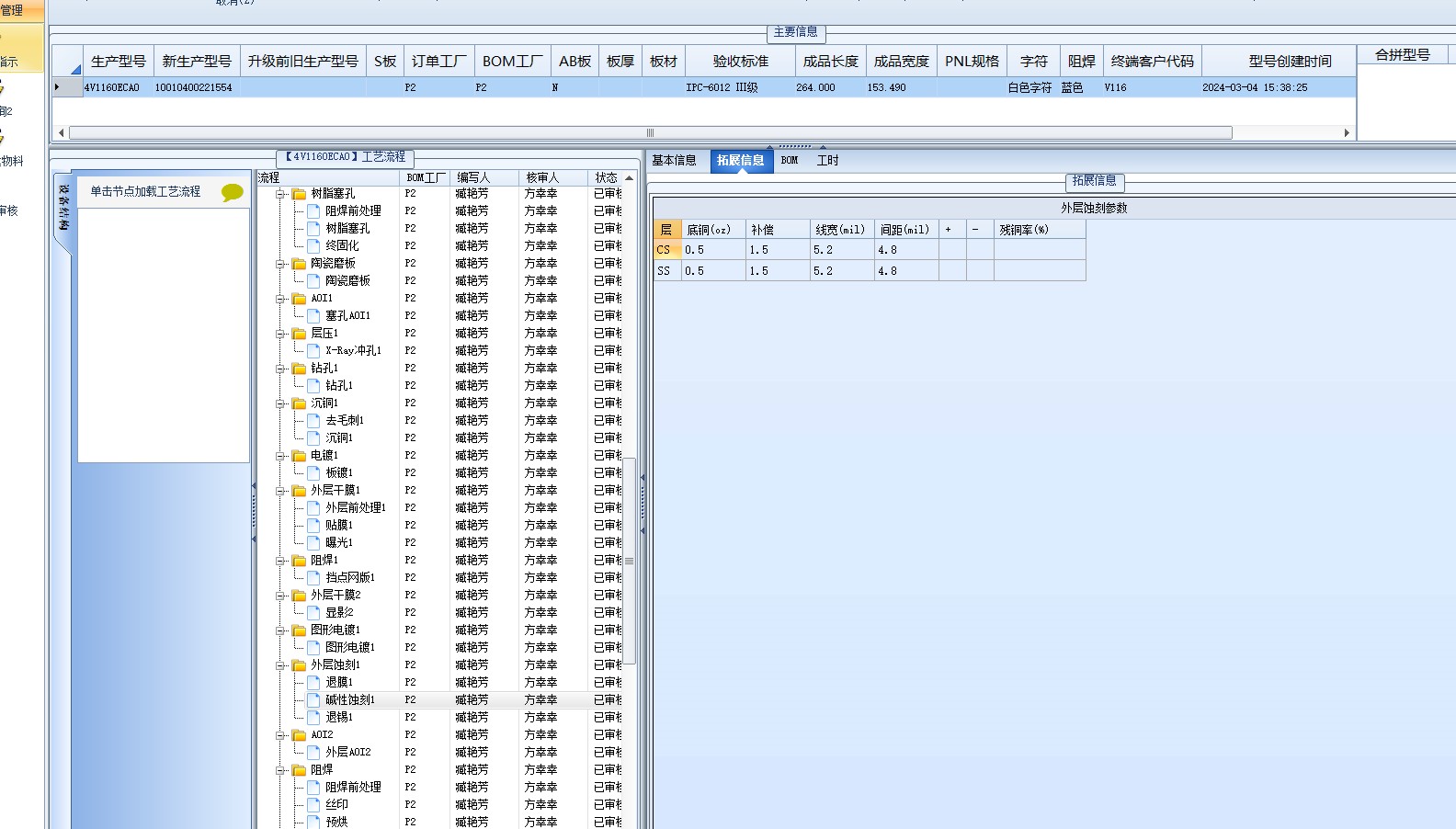Click the process tree scroll-up arrow

(630, 178)
